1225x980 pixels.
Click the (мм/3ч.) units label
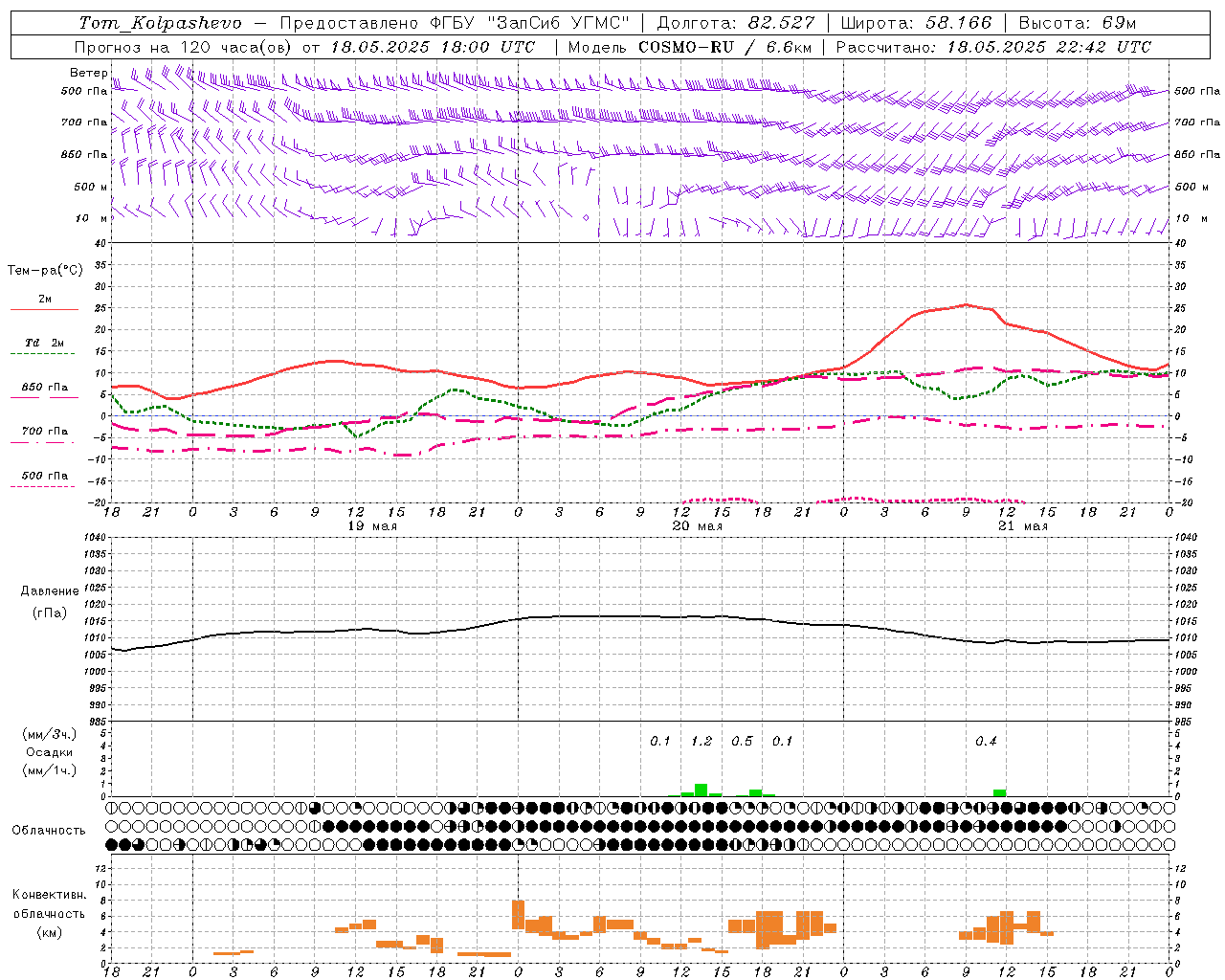(50, 734)
